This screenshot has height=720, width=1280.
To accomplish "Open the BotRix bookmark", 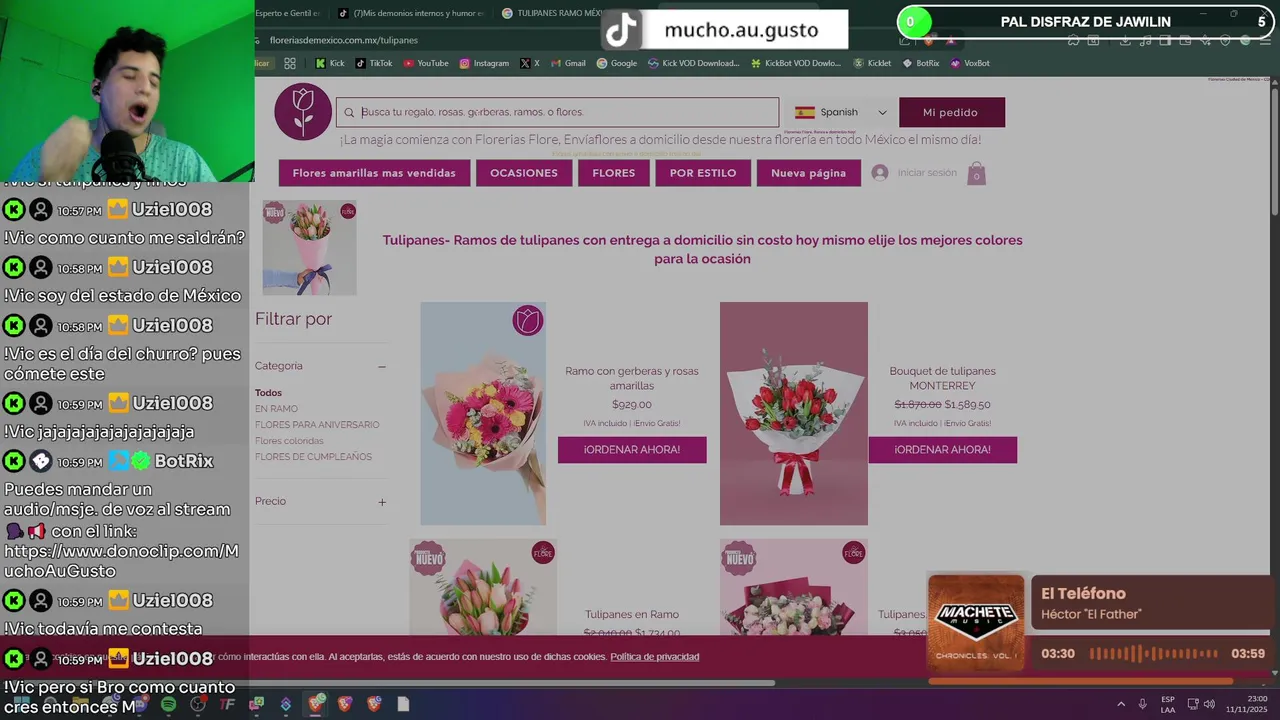I will point(921,63).
